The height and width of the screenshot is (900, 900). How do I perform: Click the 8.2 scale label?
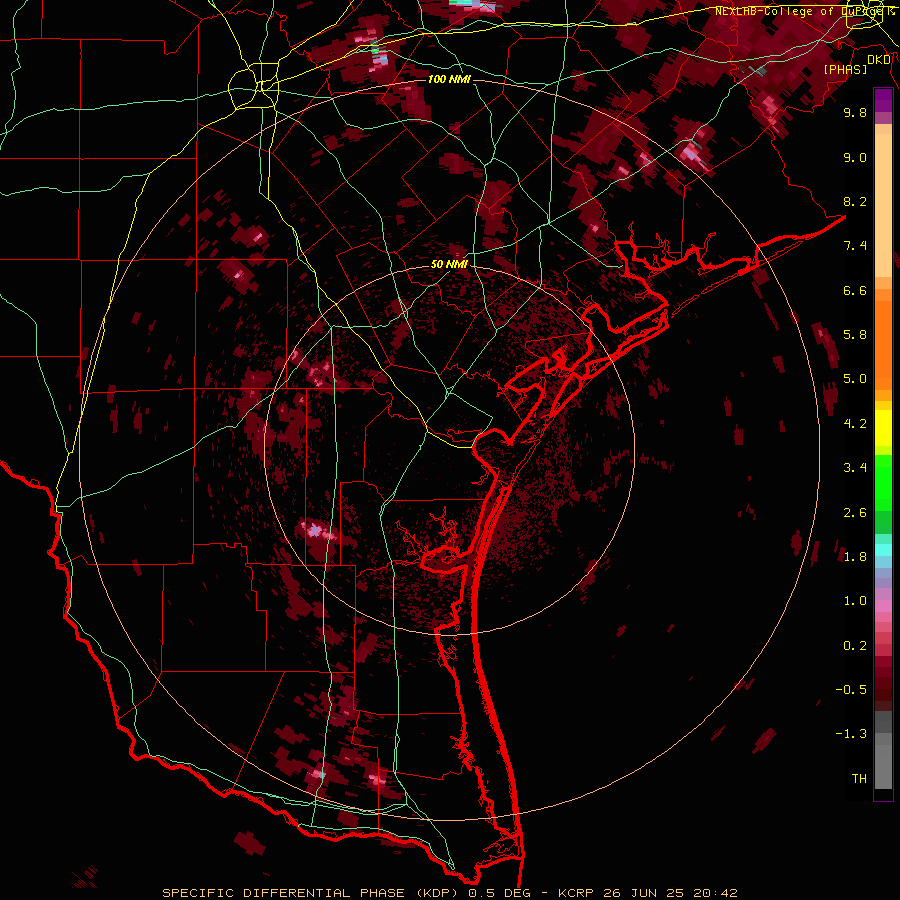click(855, 201)
